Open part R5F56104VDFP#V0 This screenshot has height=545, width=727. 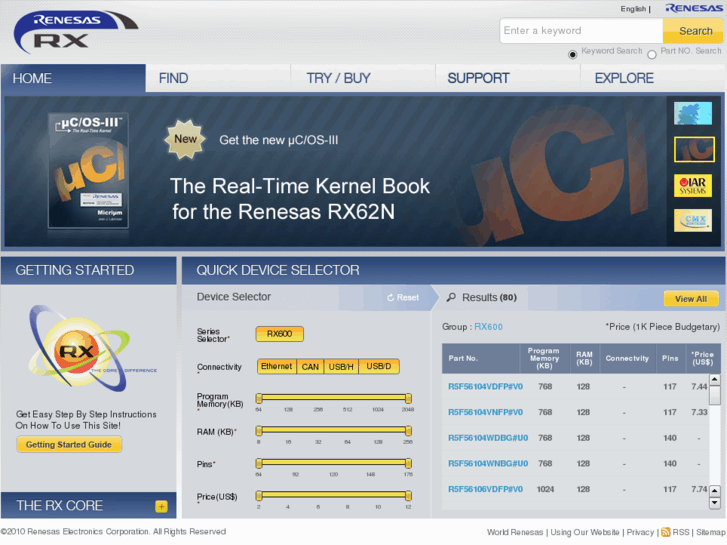tap(485, 387)
